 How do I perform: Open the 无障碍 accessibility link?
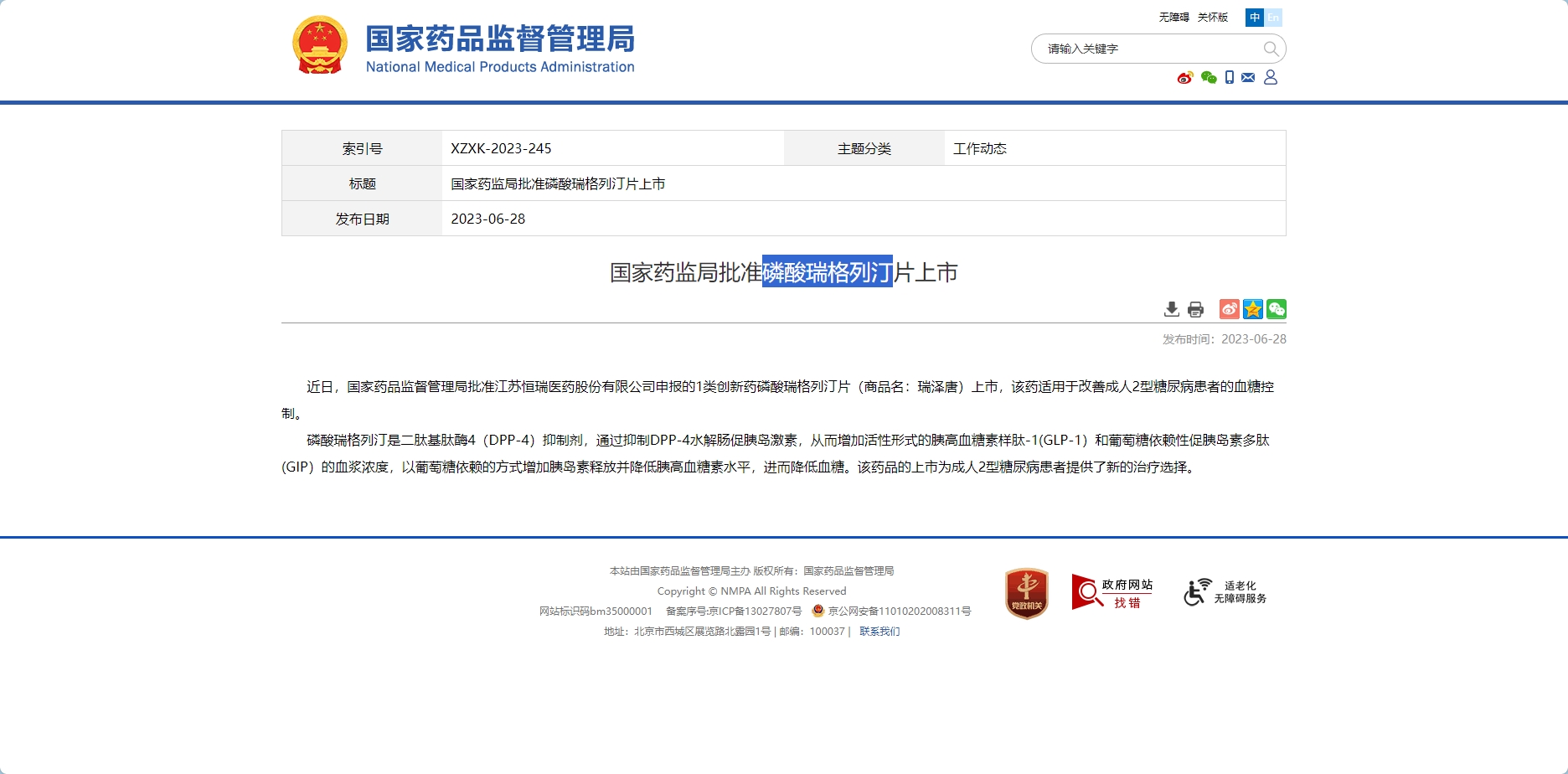(1174, 18)
